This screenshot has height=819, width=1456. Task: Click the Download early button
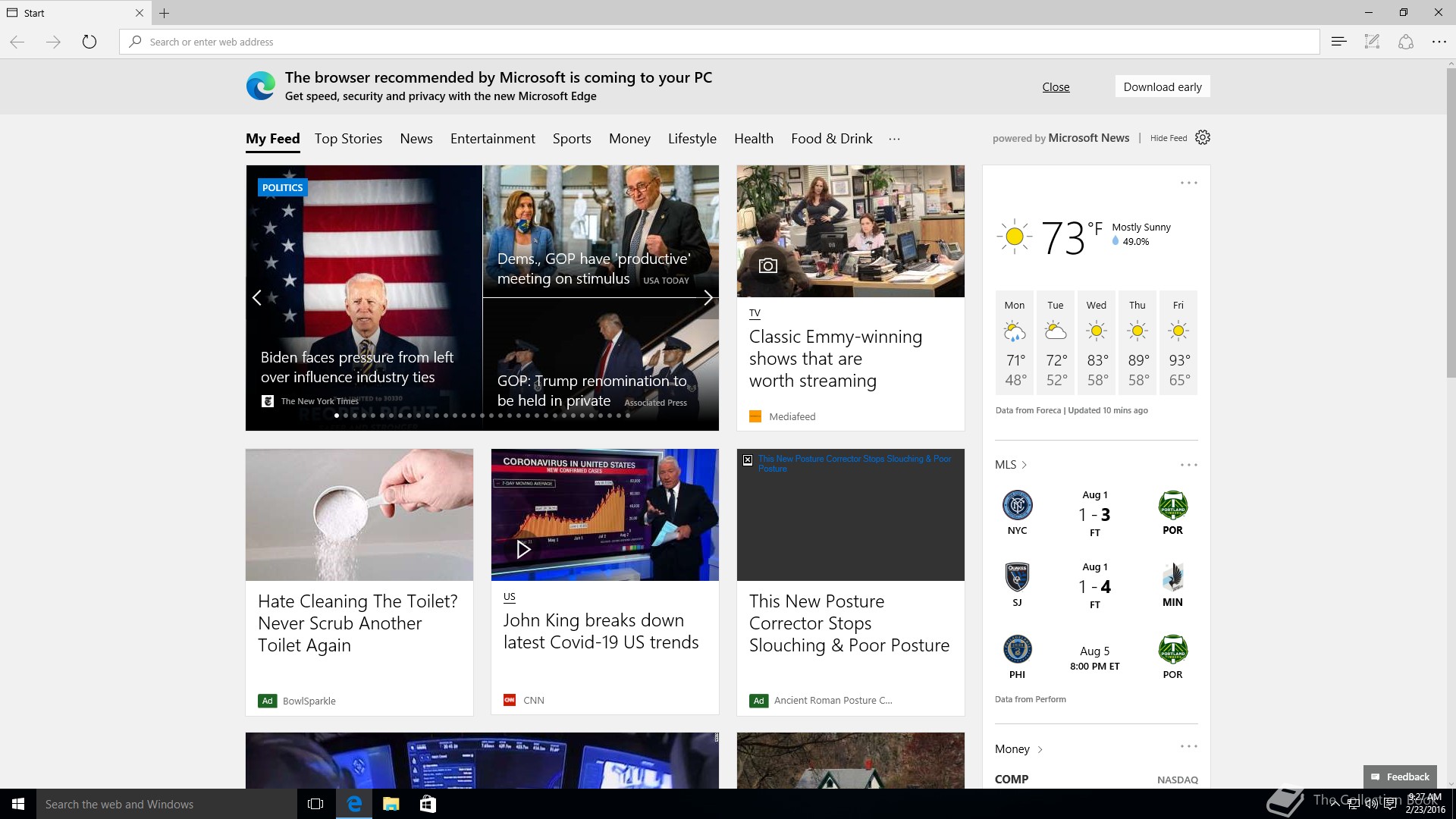(1163, 86)
